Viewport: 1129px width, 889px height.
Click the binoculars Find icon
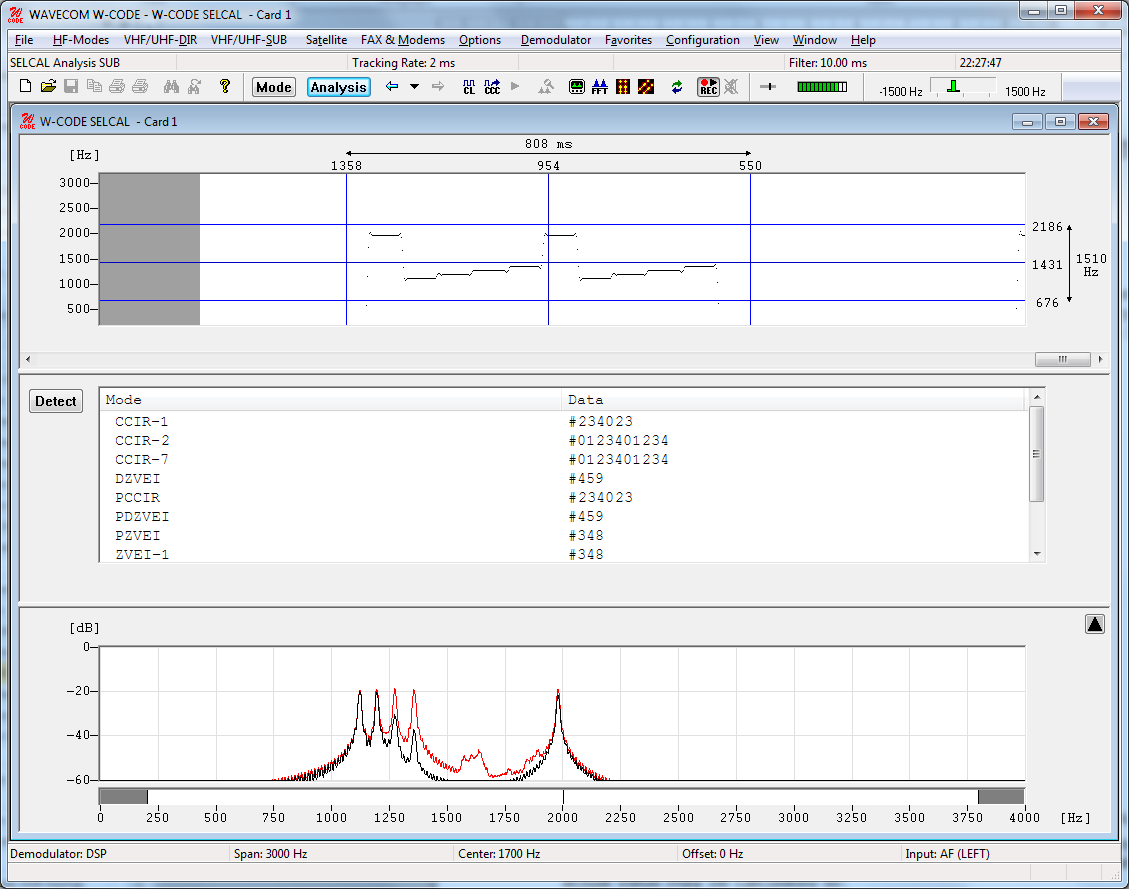(x=171, y=86)
